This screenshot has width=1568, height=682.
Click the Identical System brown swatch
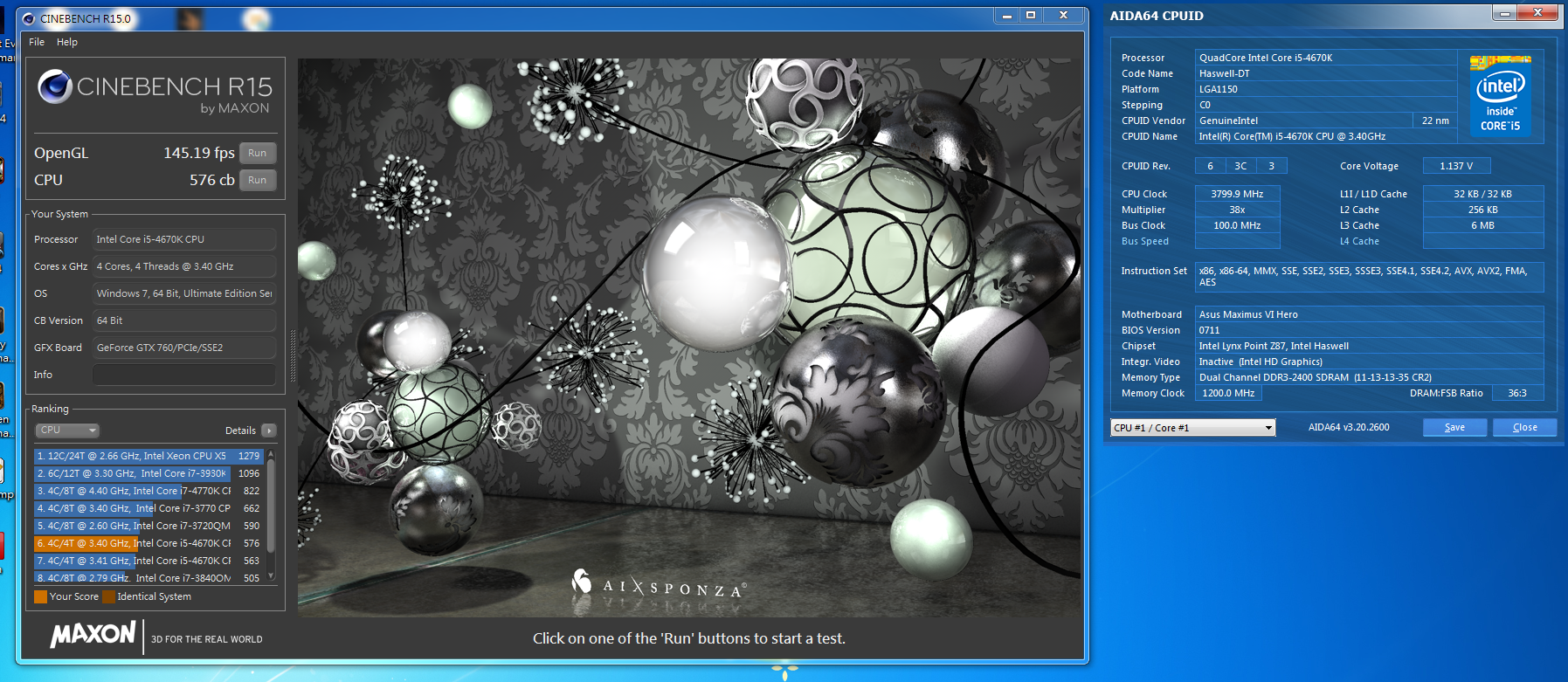[x=108, y=596]
